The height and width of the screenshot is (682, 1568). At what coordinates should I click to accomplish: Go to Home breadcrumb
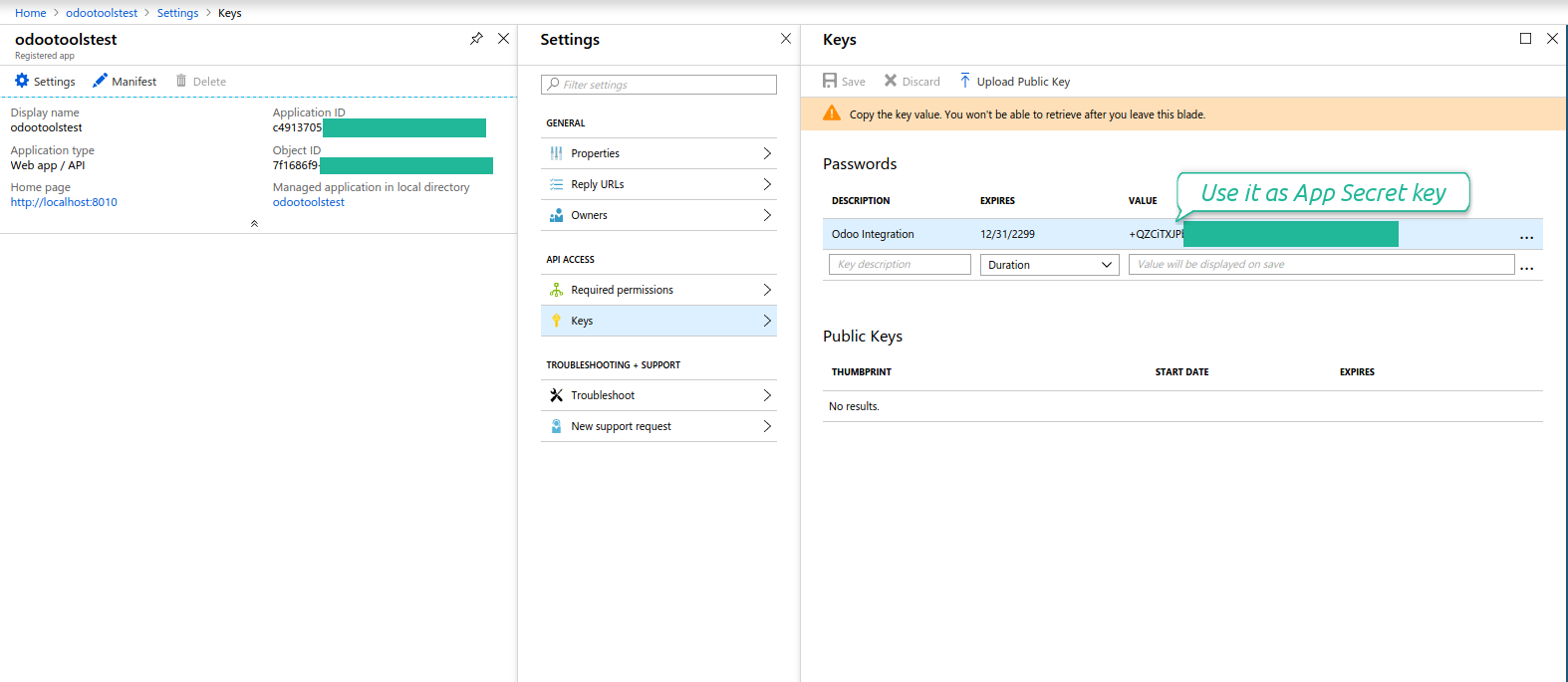click(30, 13)
